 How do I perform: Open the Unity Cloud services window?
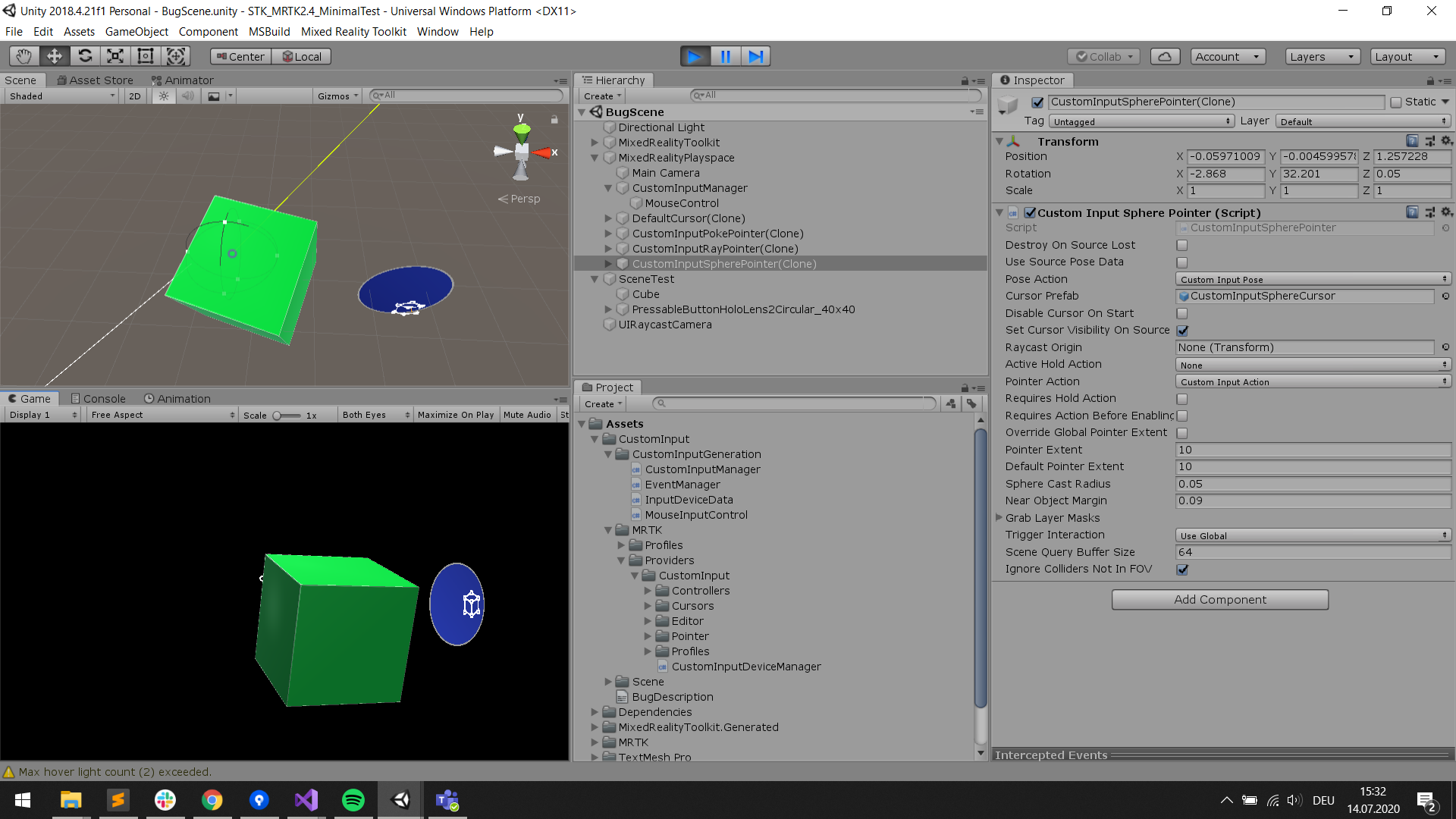[1165, 55]
